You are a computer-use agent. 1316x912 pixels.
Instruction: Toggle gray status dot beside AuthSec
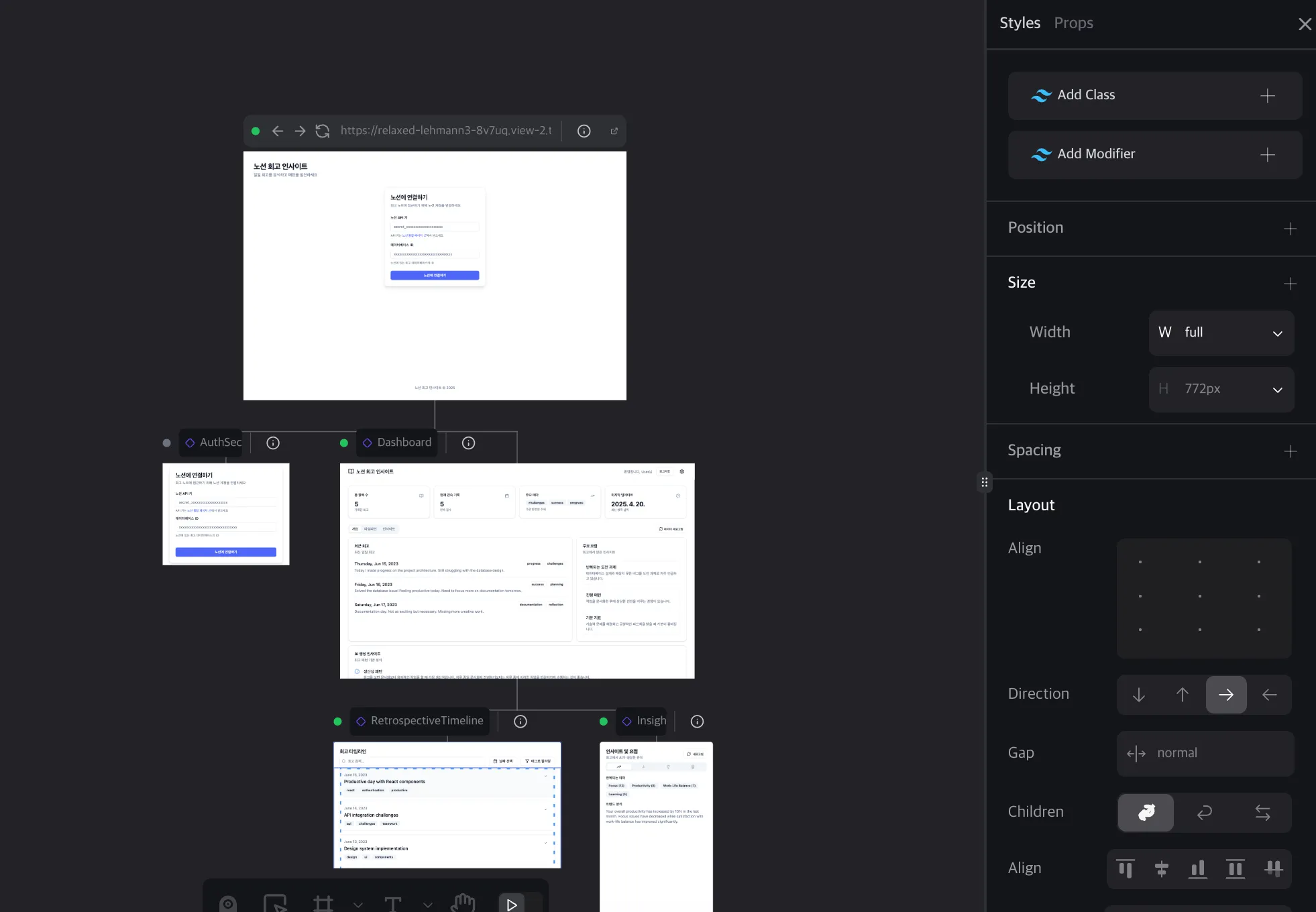167,443
